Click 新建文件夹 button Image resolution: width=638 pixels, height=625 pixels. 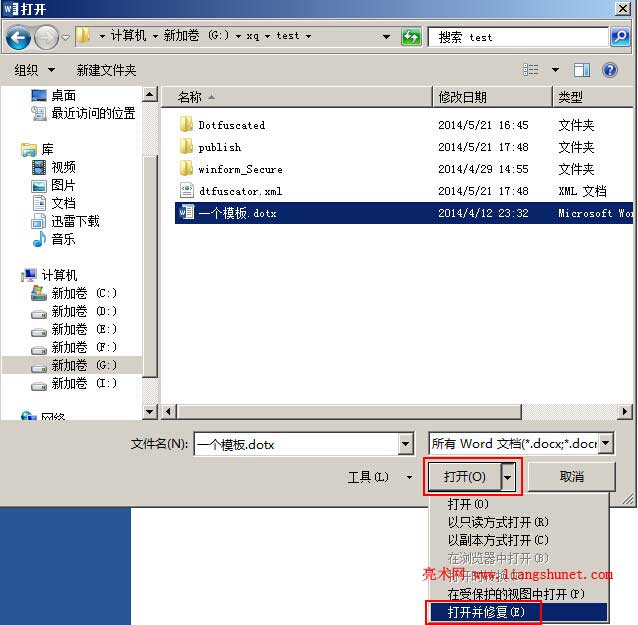(106, 70)
